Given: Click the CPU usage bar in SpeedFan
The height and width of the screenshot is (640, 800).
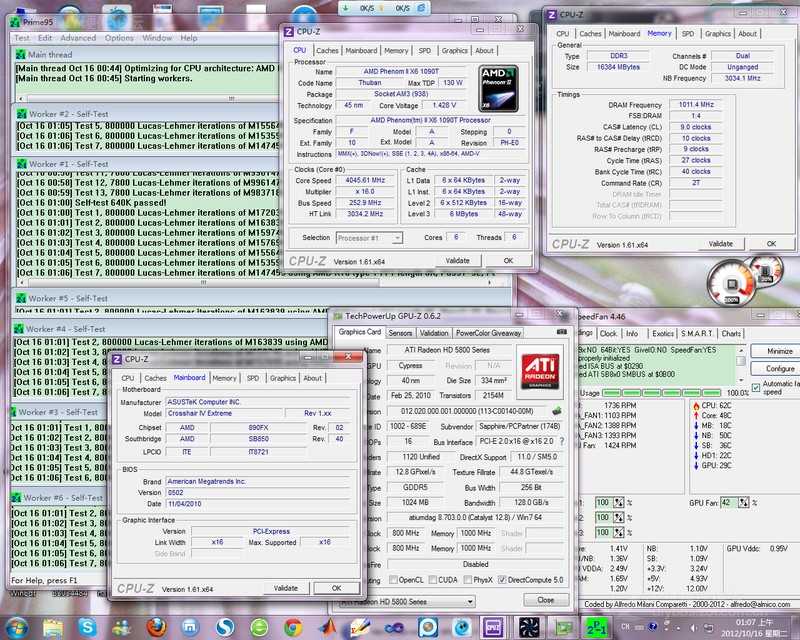Looking at the screenshot, I should 661,392.
